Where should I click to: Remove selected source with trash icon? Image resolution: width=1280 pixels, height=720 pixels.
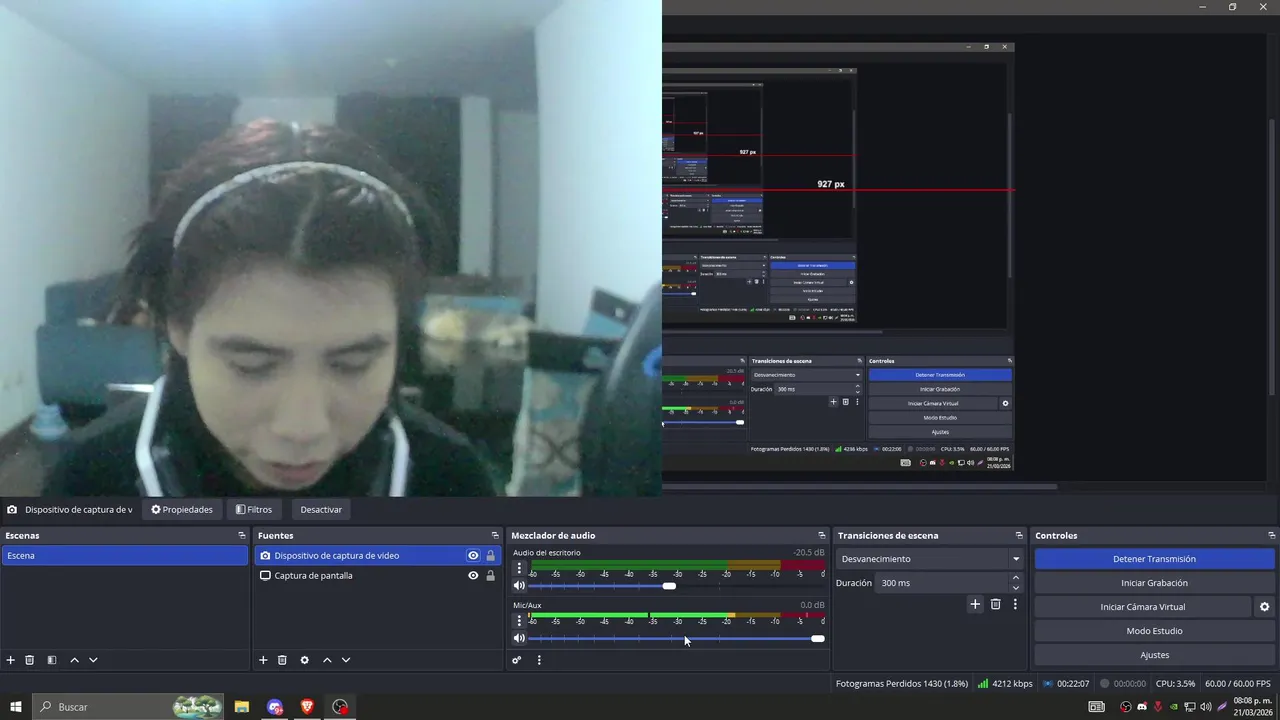(x=282, y=660)
